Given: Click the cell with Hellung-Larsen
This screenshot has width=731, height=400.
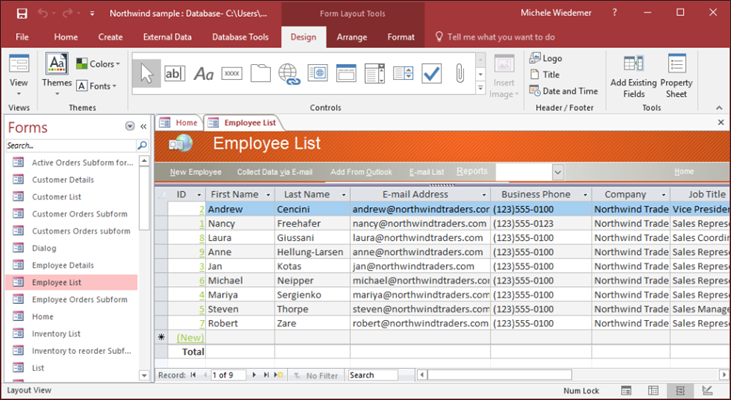Looking at the screenshot, I should click(312, 252).
